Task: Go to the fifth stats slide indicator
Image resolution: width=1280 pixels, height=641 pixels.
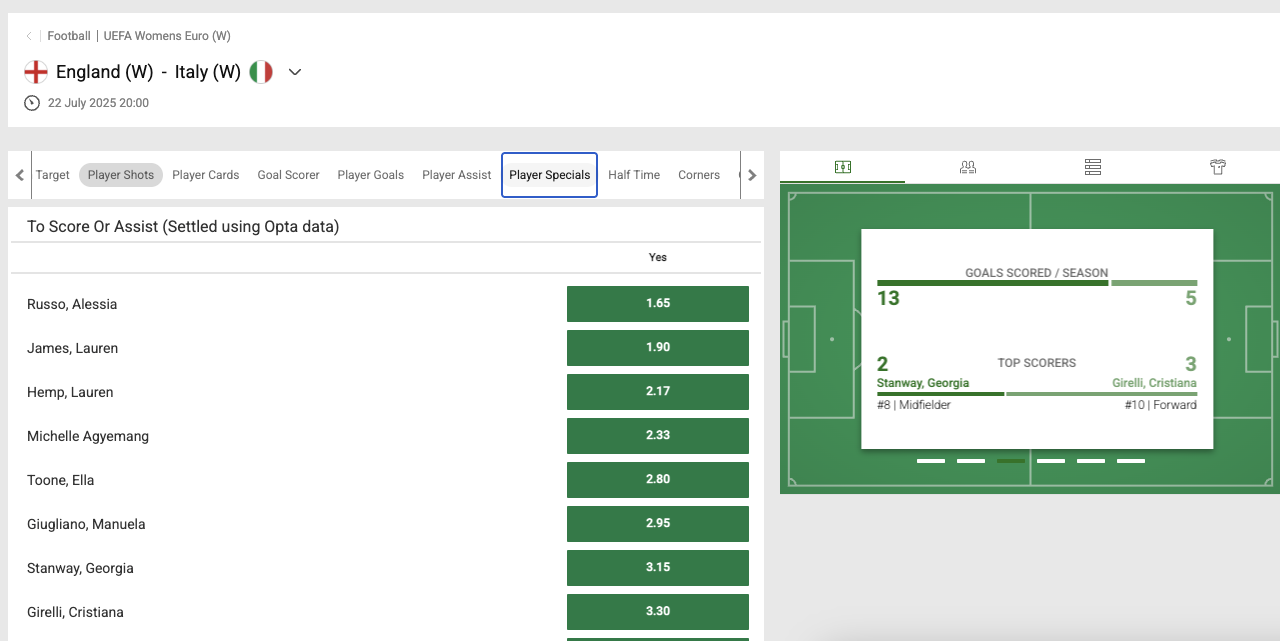Action: click(1091, 461)
